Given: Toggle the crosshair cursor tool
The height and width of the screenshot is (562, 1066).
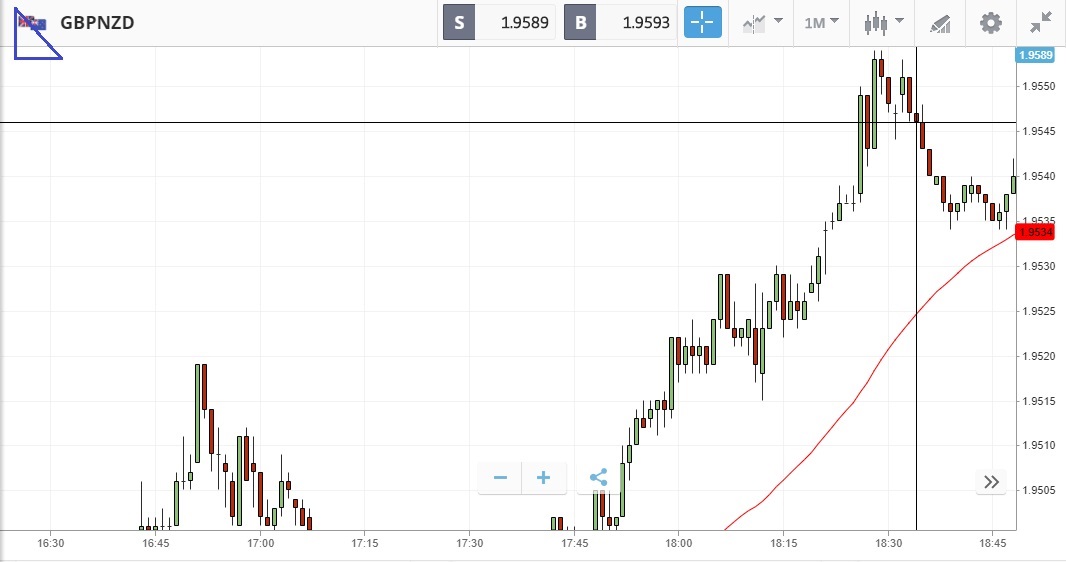Looking at the screenshot, I should tap(702, 22).
